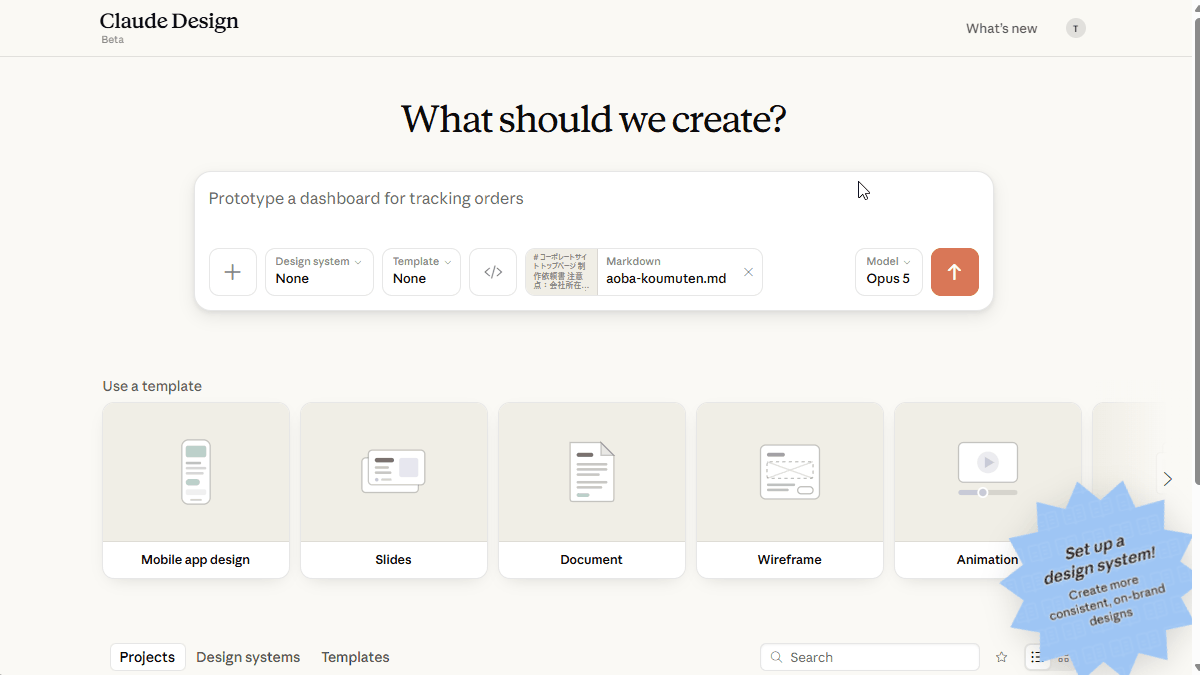Choose the Wireframe template card

point(790,490)
